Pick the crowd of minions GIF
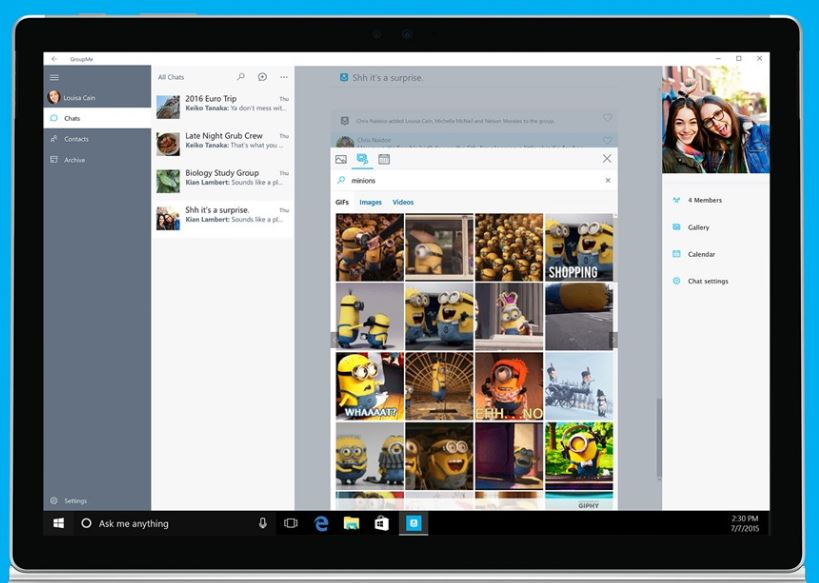 click(509, 247)
